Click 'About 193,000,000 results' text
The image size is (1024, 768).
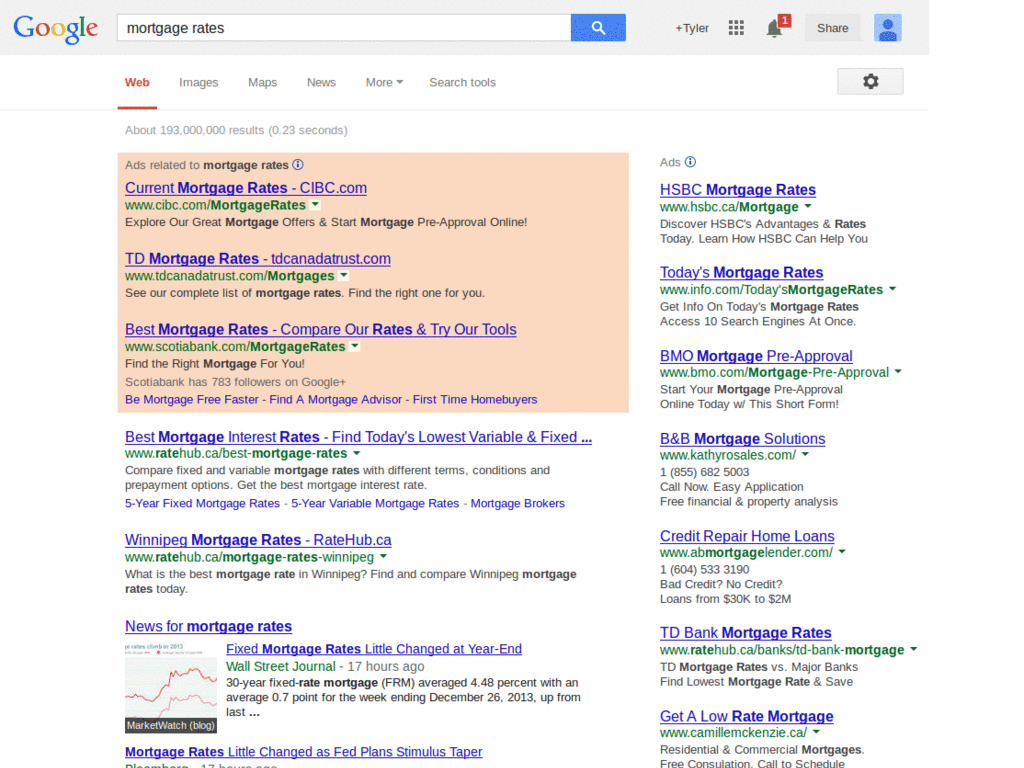tap(194, 130)
